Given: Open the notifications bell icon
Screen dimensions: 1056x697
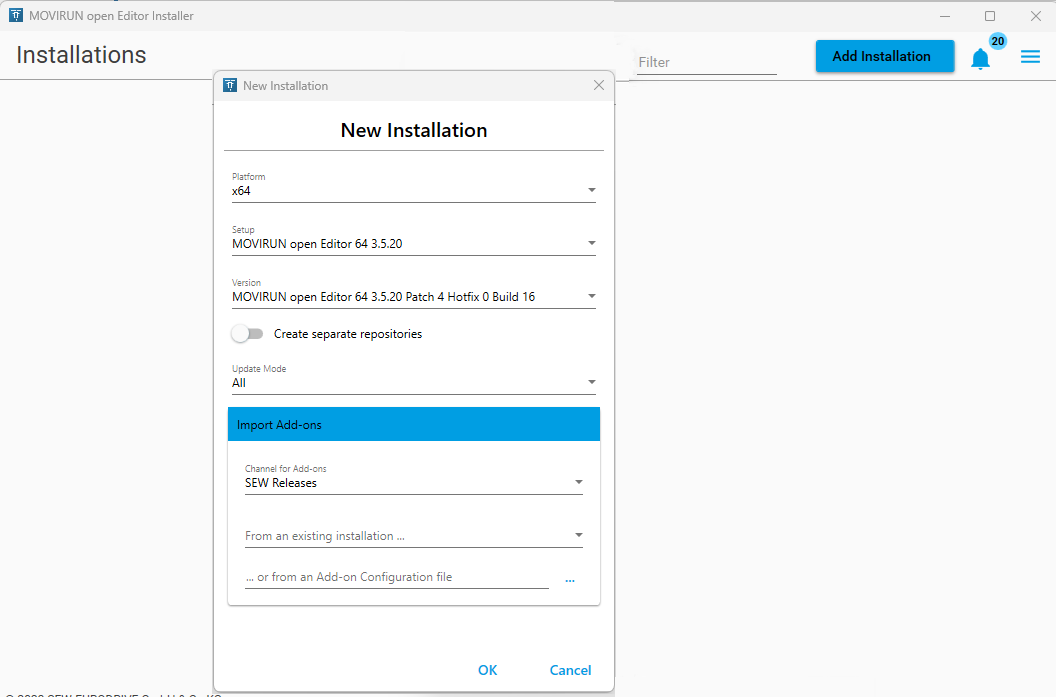Looking at the screenshot, I should point(980,59).
